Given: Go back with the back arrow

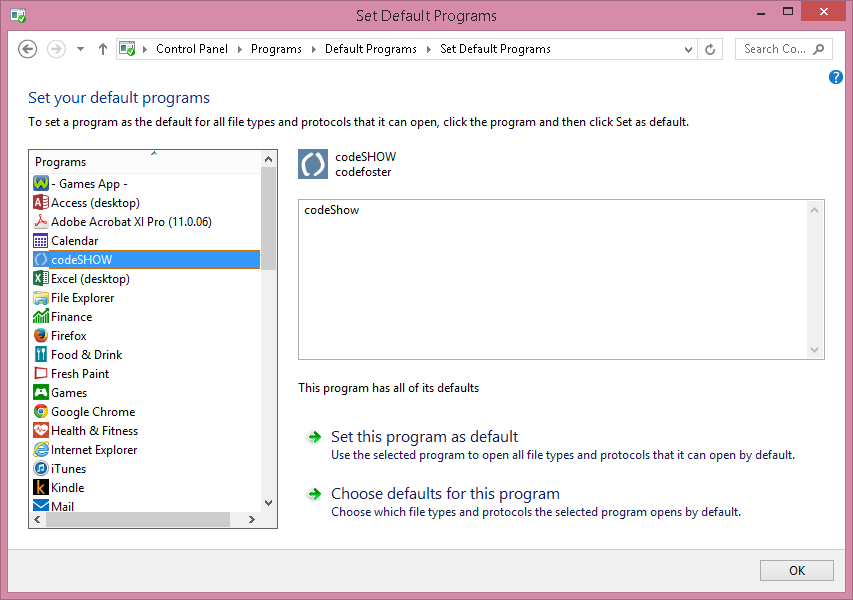Looking at the screenshot, I should [x=28, y=49].
